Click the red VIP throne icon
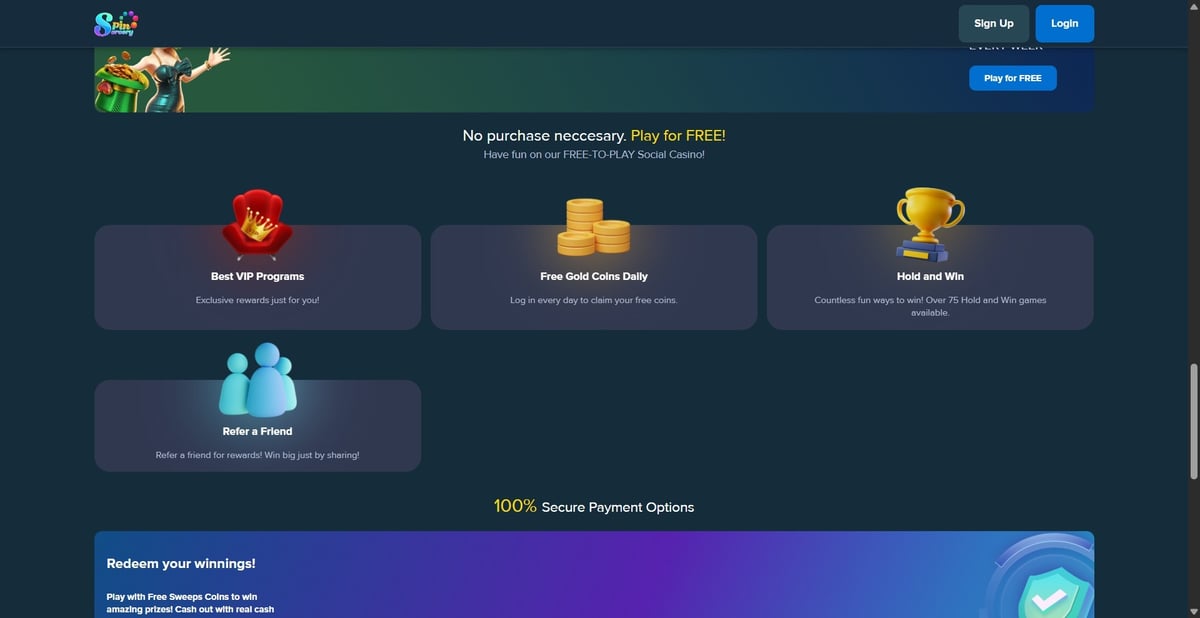 coord(257,226)
